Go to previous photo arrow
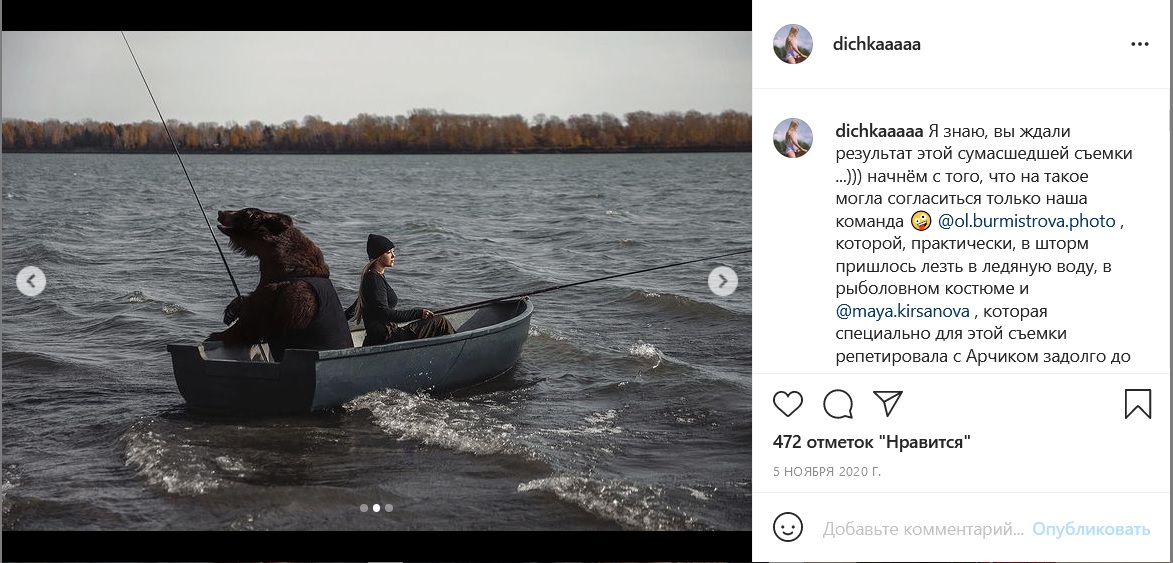This screenshot has height=563, width=1173. tap(31, 281)
